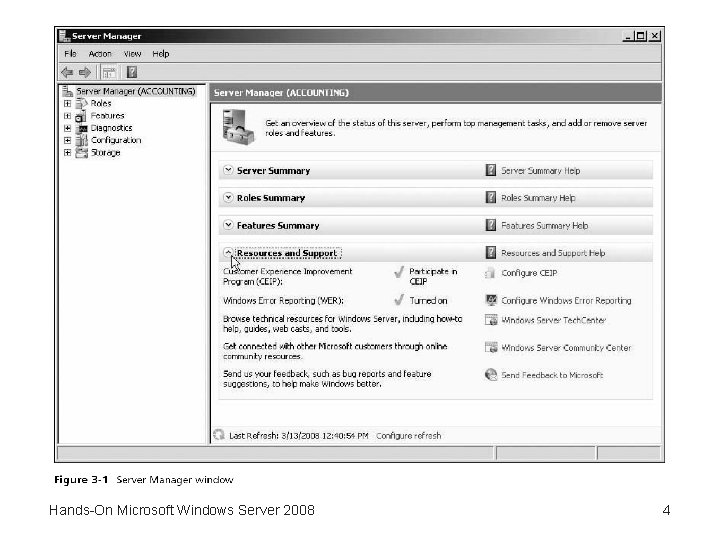Select the Roles tree item label

(x=101, y=103)
